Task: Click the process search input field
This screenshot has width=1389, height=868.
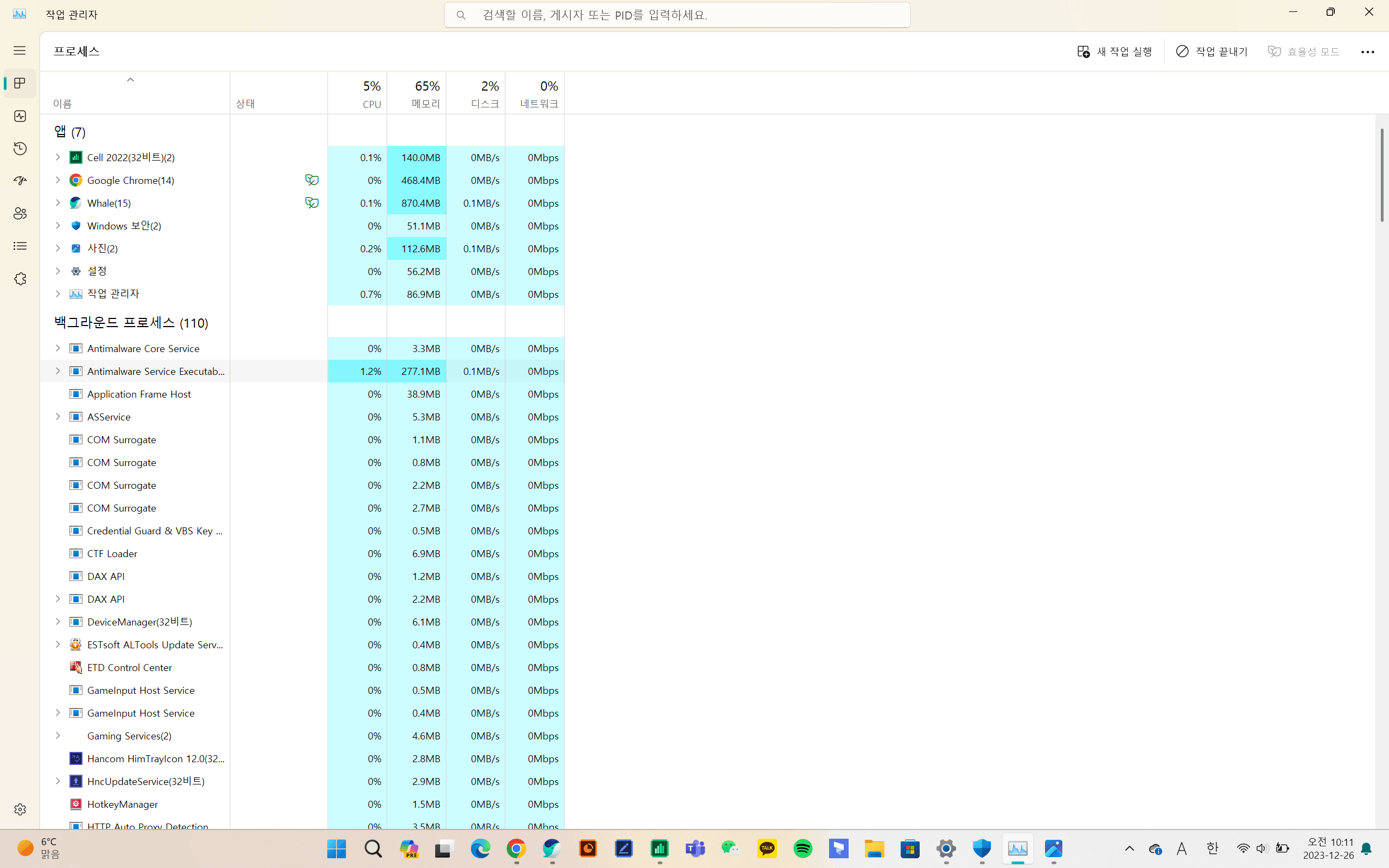Action: 677,15
